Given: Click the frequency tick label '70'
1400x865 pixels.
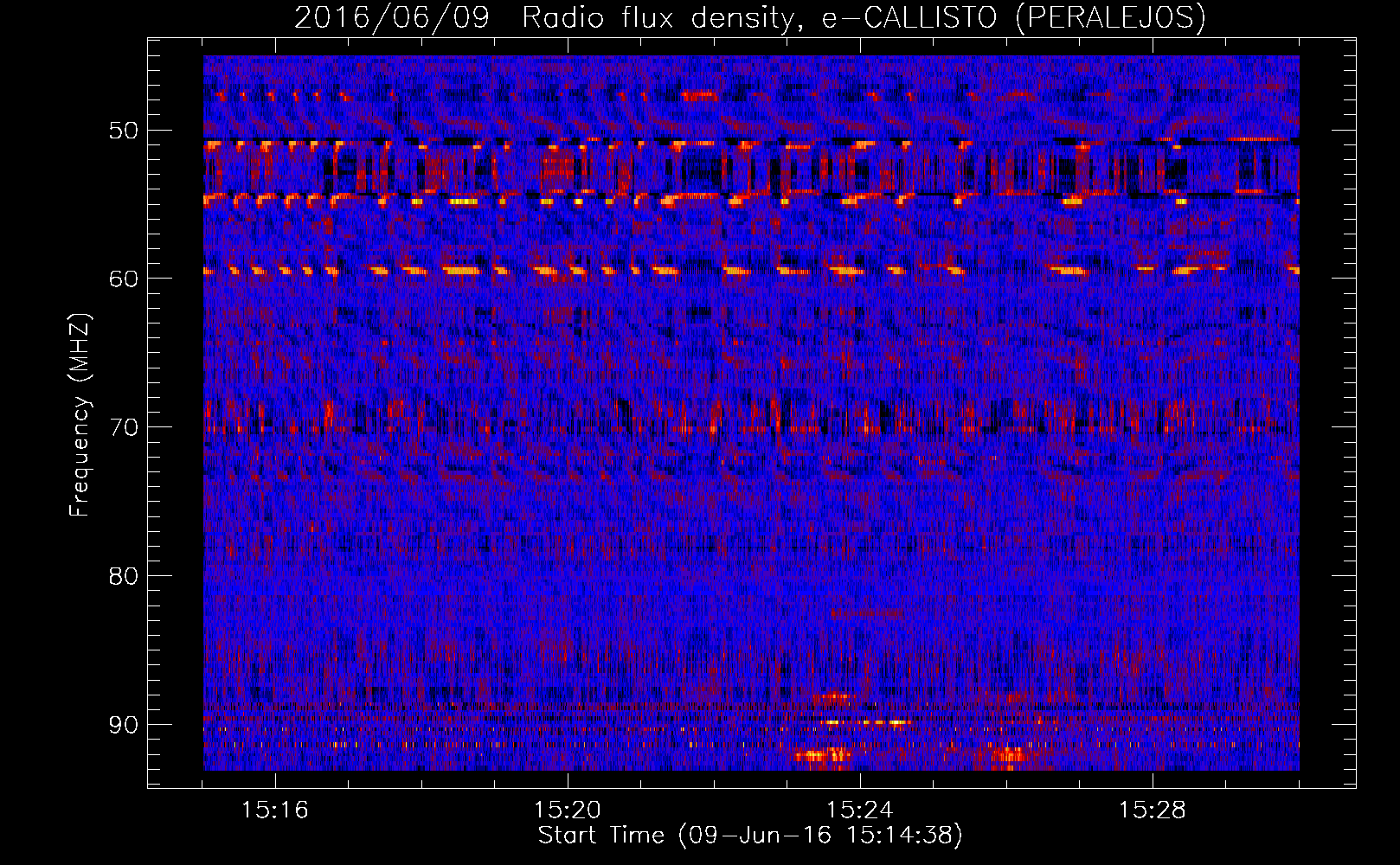Looking at the screenshot, I should click(124, 427).
